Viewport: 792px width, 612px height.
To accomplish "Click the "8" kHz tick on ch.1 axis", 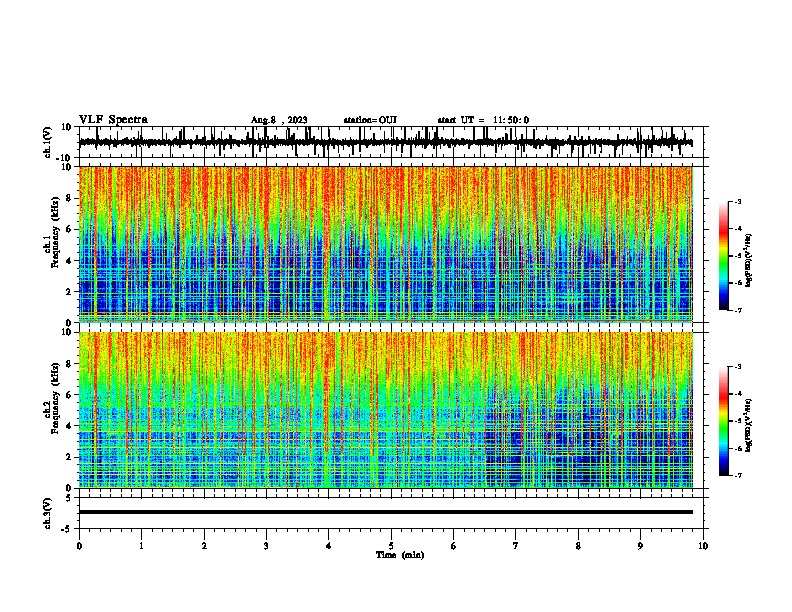I will pyautogui.click(x=70, y=198).
